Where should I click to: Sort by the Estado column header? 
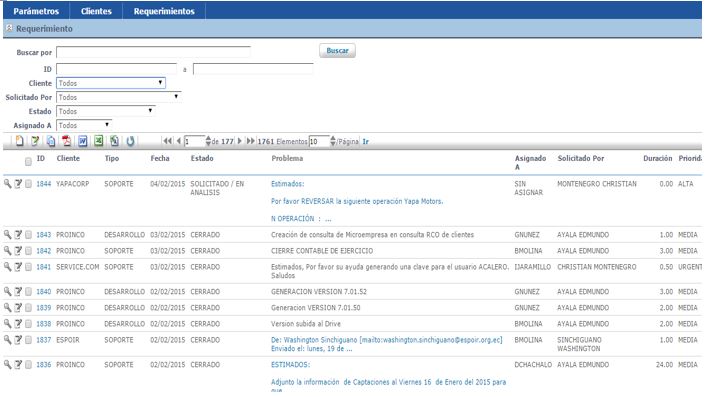coord(202,158)
